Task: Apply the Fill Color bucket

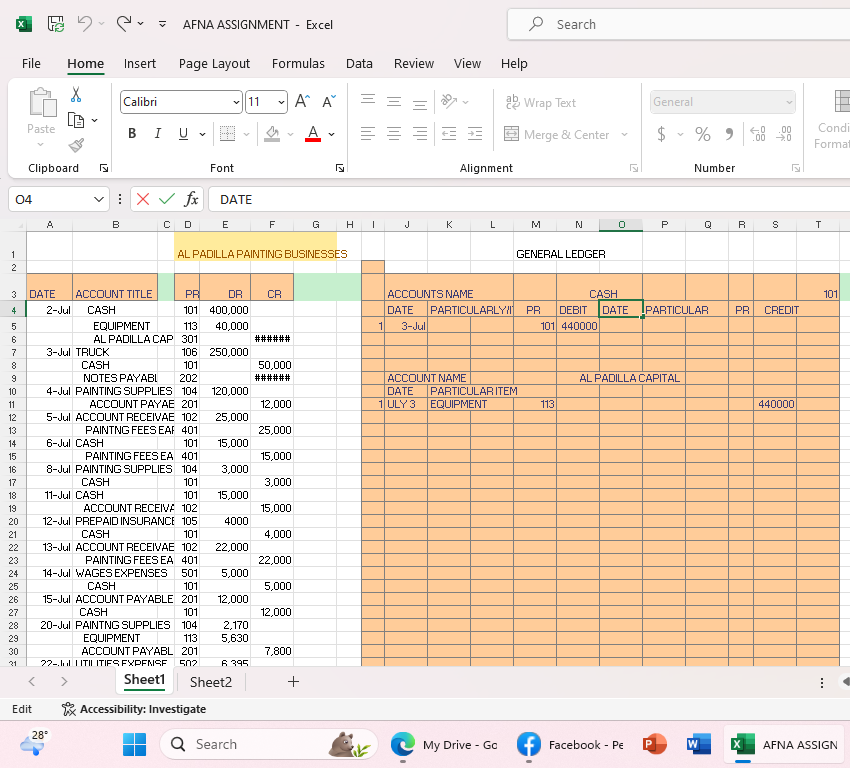Action: 272,133
